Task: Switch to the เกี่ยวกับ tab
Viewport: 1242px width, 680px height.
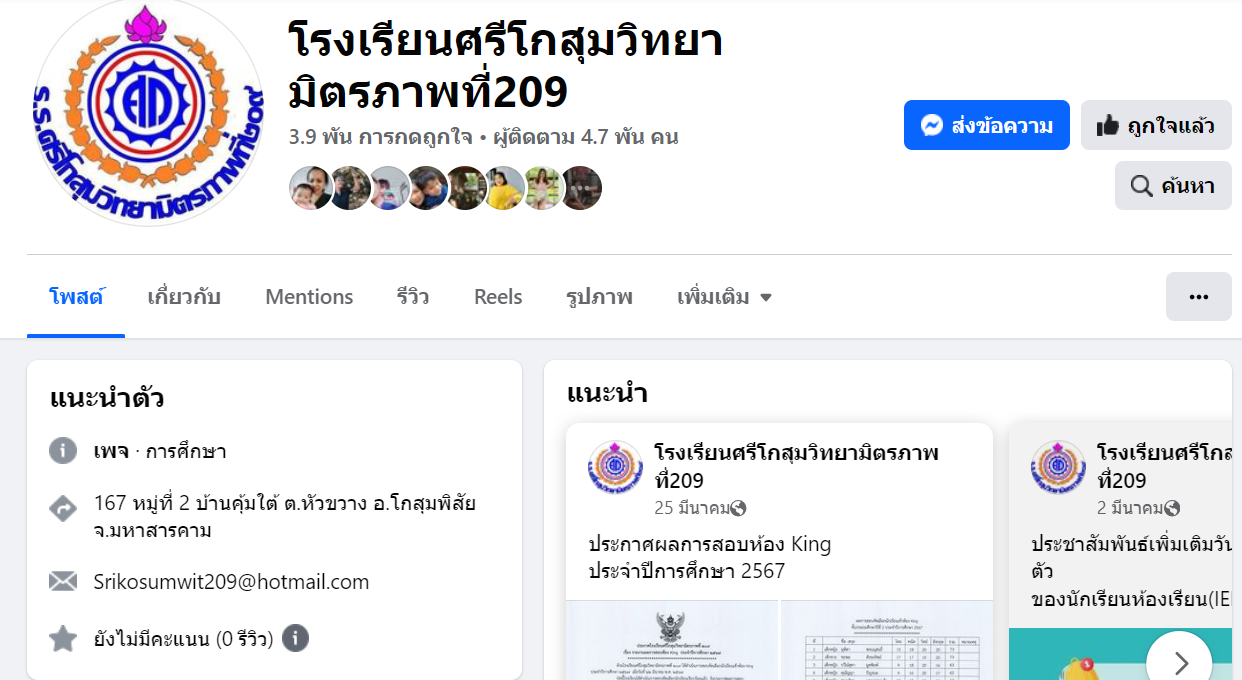Action: 184,297
